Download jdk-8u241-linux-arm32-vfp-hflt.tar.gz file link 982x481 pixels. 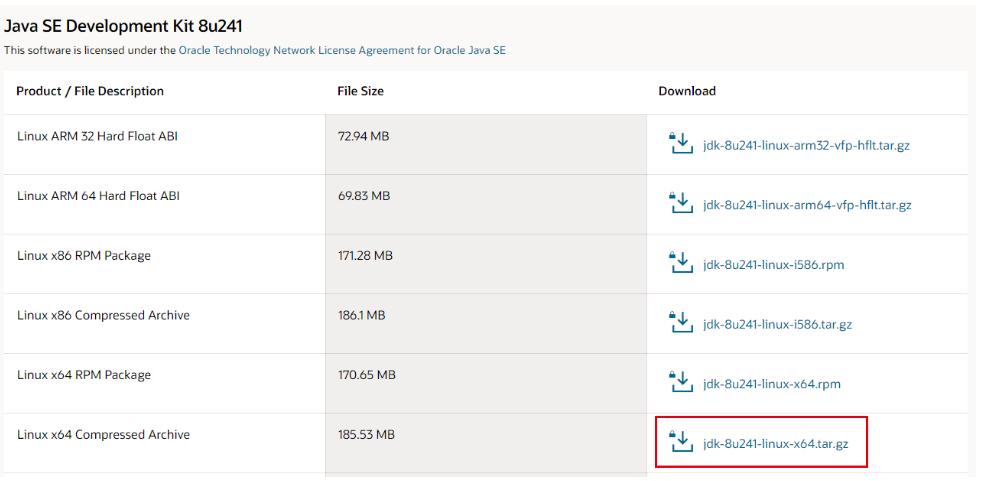tap(806, 145)
